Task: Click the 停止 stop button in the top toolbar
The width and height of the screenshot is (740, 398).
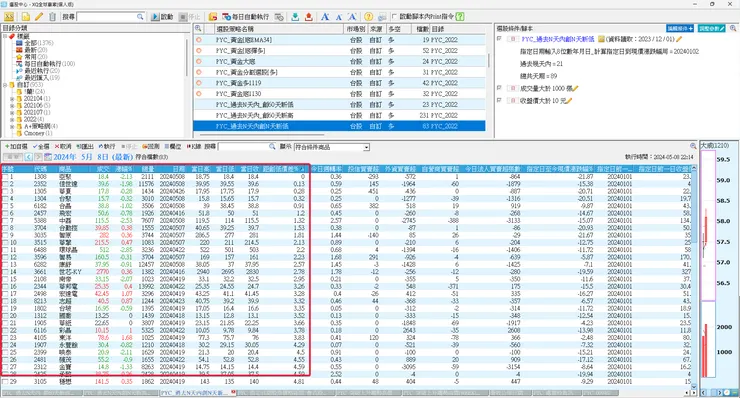Action: tap(190, 17)
